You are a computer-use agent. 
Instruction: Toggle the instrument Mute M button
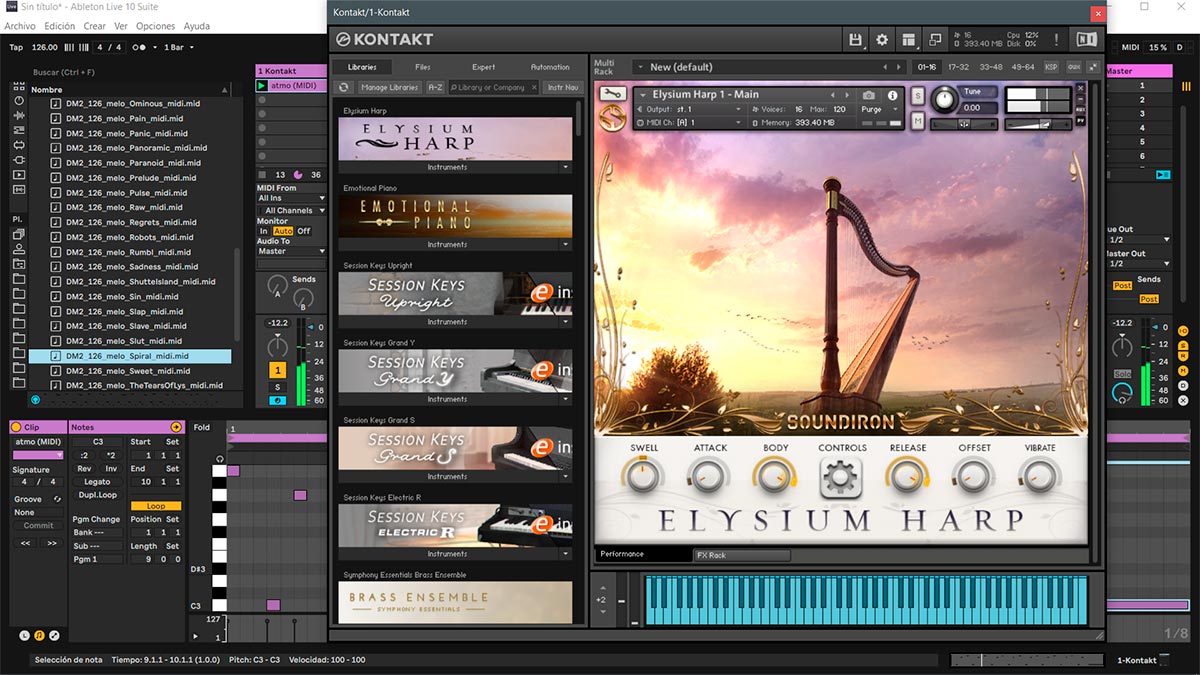[918, 121]
